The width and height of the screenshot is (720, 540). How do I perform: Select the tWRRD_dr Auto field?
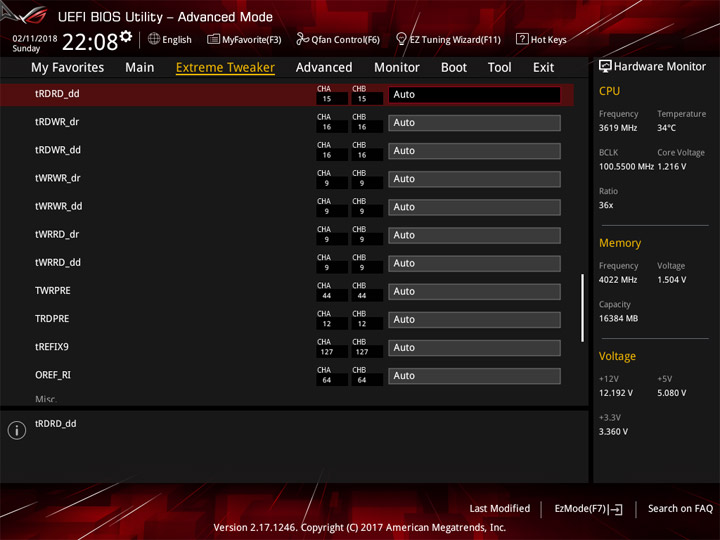pyautogui.click(x=474, y=235)
